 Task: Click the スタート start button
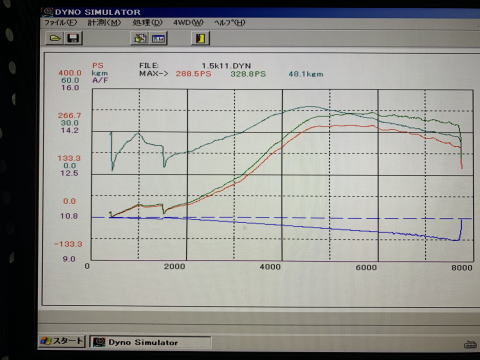(x=62, y=341)
